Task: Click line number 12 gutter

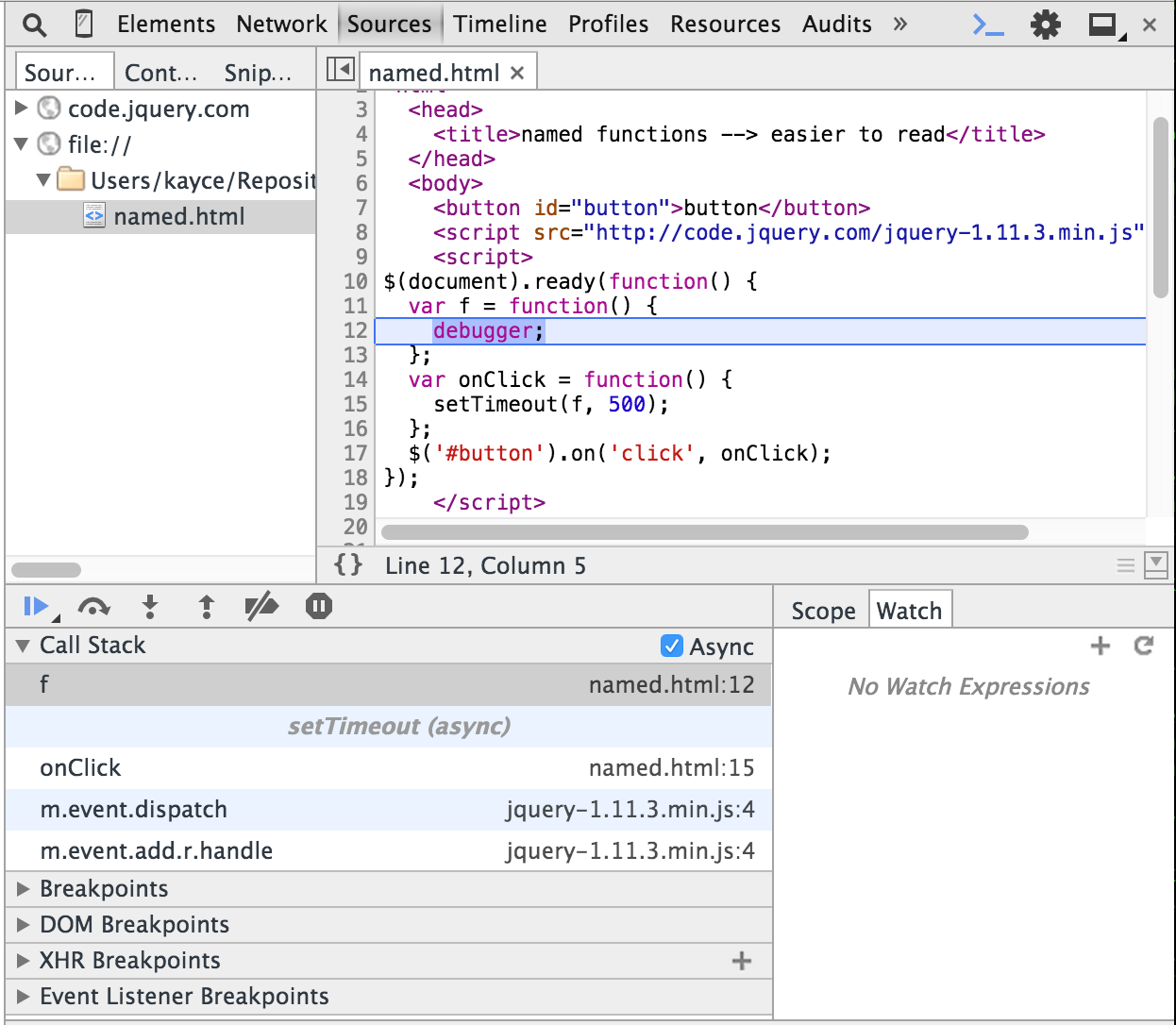Action: click(x=355, y=330)
